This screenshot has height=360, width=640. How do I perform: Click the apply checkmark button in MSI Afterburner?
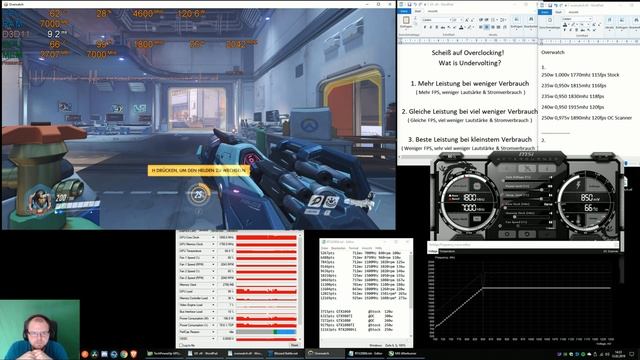click(x=547, y=234)
